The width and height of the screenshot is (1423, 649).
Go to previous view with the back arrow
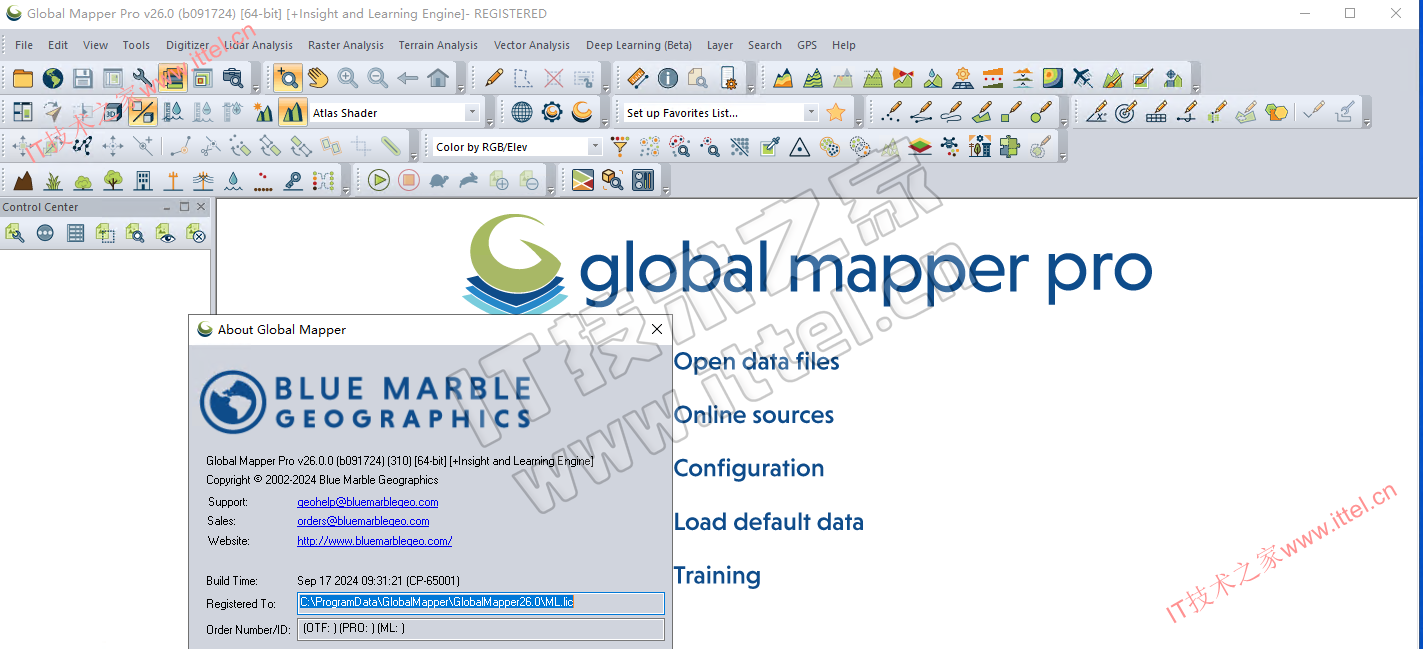[x=407, y=78]
